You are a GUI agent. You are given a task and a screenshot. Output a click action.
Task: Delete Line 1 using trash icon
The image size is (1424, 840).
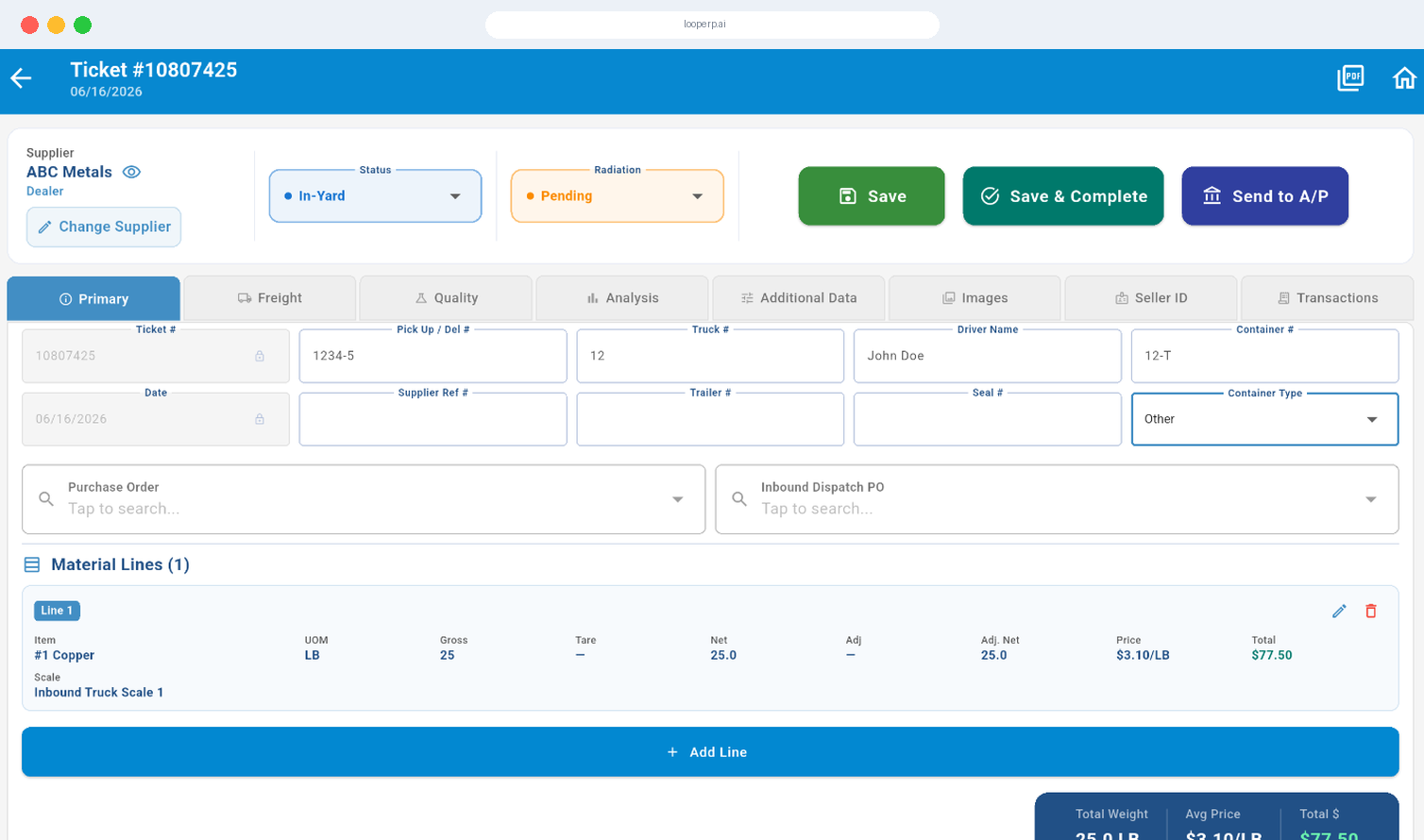pos(1371,611)
